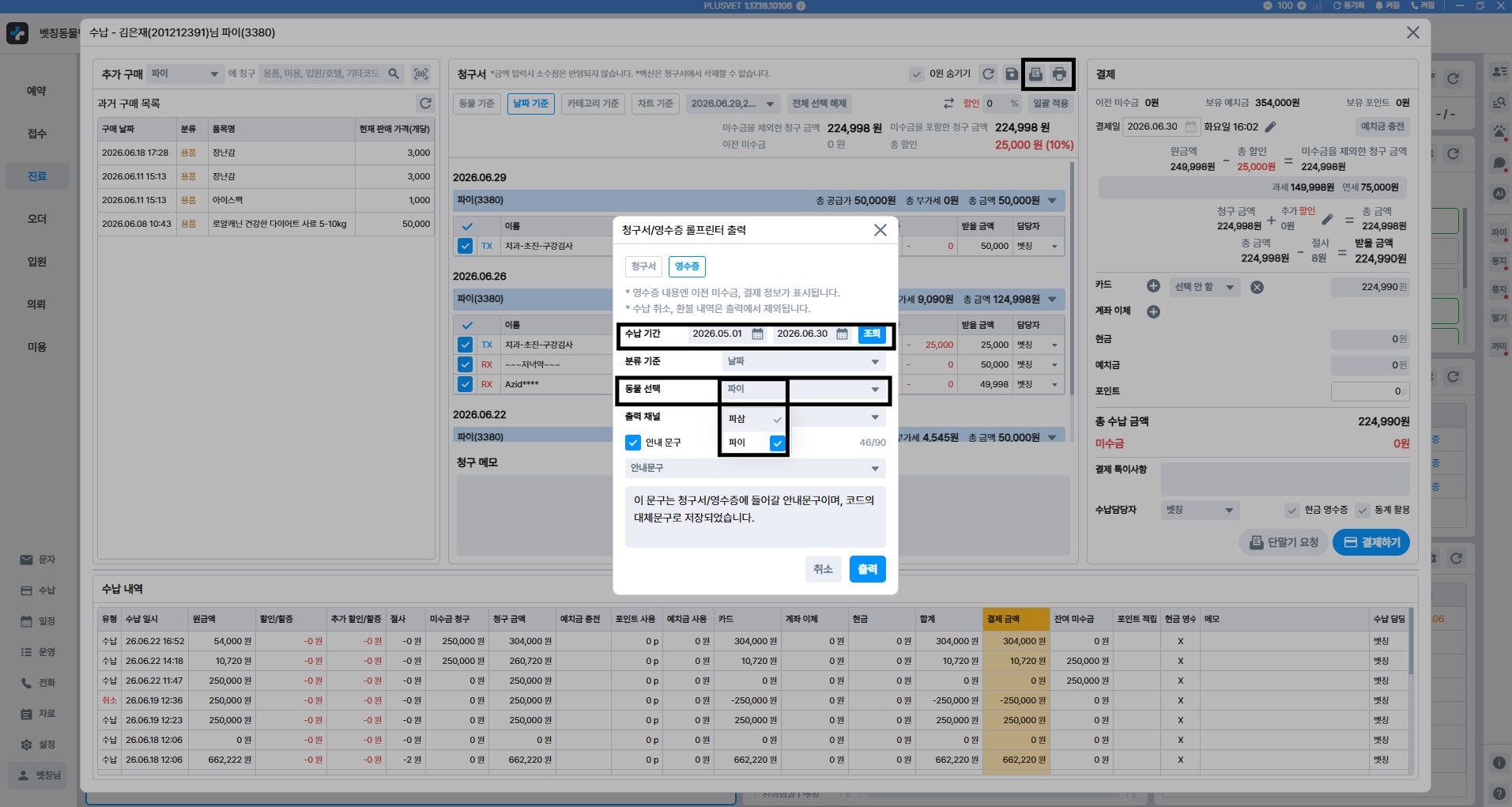
Task: Refresh the 청구서 invoice panel
Action: [988, 74]
